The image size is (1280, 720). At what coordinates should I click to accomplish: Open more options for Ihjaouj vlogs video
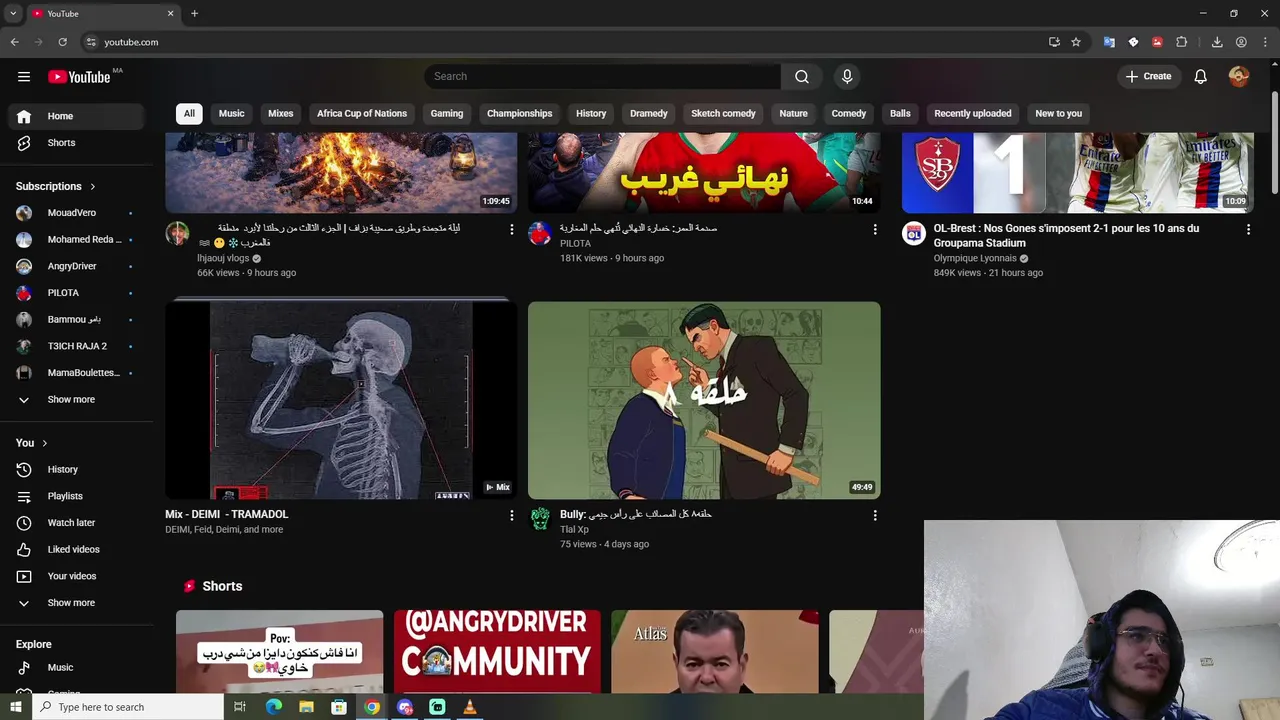[512, 230]
